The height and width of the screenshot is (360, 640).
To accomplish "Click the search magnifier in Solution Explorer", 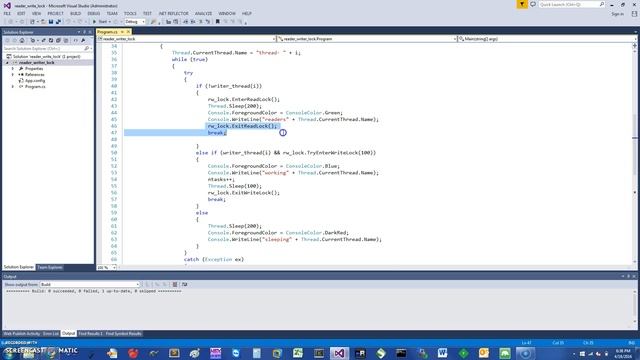I will (87, 49).
